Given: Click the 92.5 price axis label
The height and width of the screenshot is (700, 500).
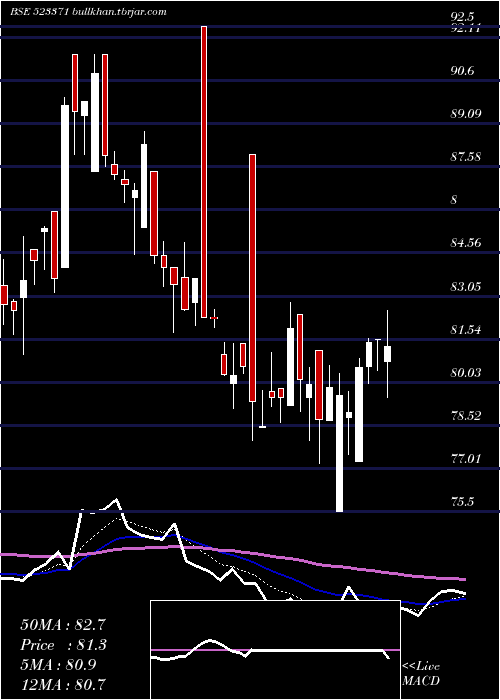Looking at the screenshot, I should tap(462, 17).
